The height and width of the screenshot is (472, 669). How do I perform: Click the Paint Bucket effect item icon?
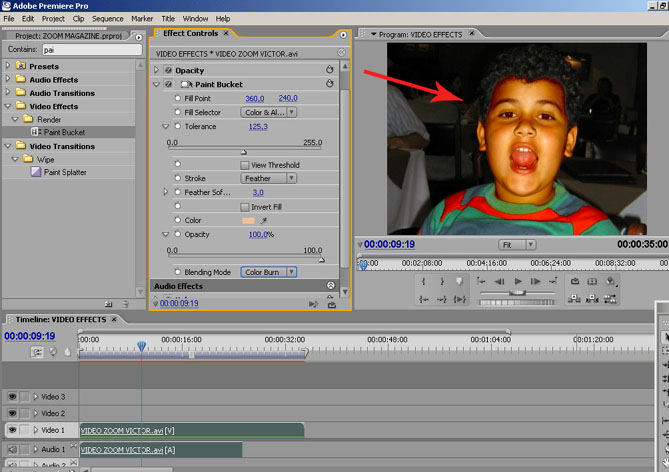(35, 132)
